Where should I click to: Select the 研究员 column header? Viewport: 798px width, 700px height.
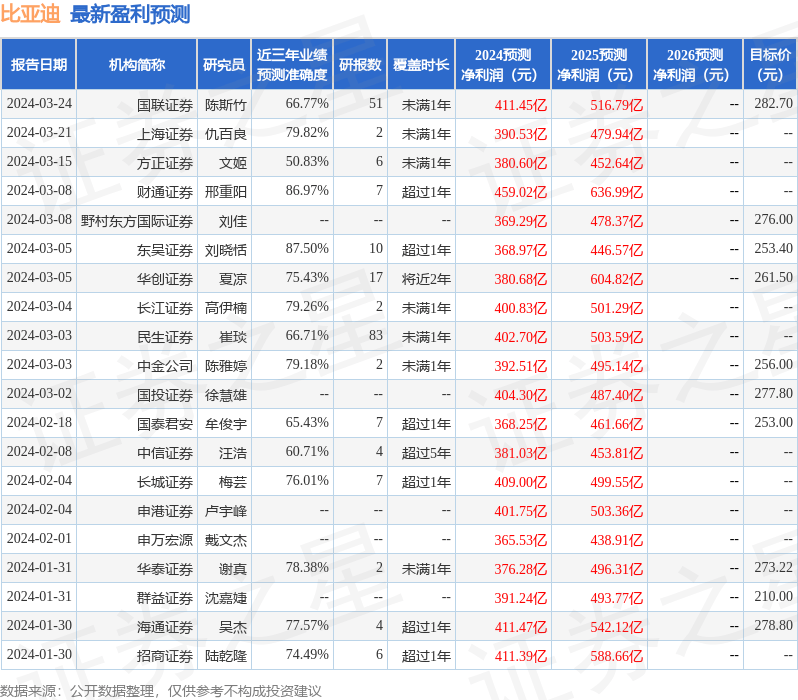click(x=223, y=65)
